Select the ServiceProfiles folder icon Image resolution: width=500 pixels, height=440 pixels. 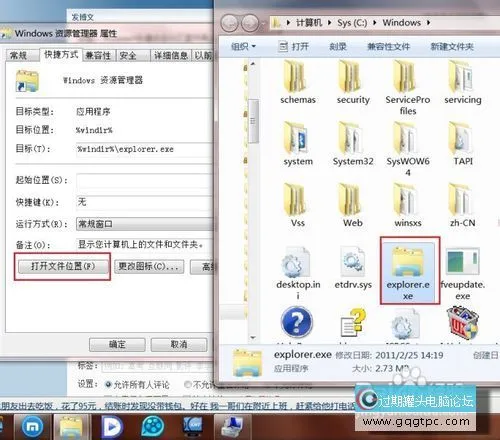[x=405, y=77]
